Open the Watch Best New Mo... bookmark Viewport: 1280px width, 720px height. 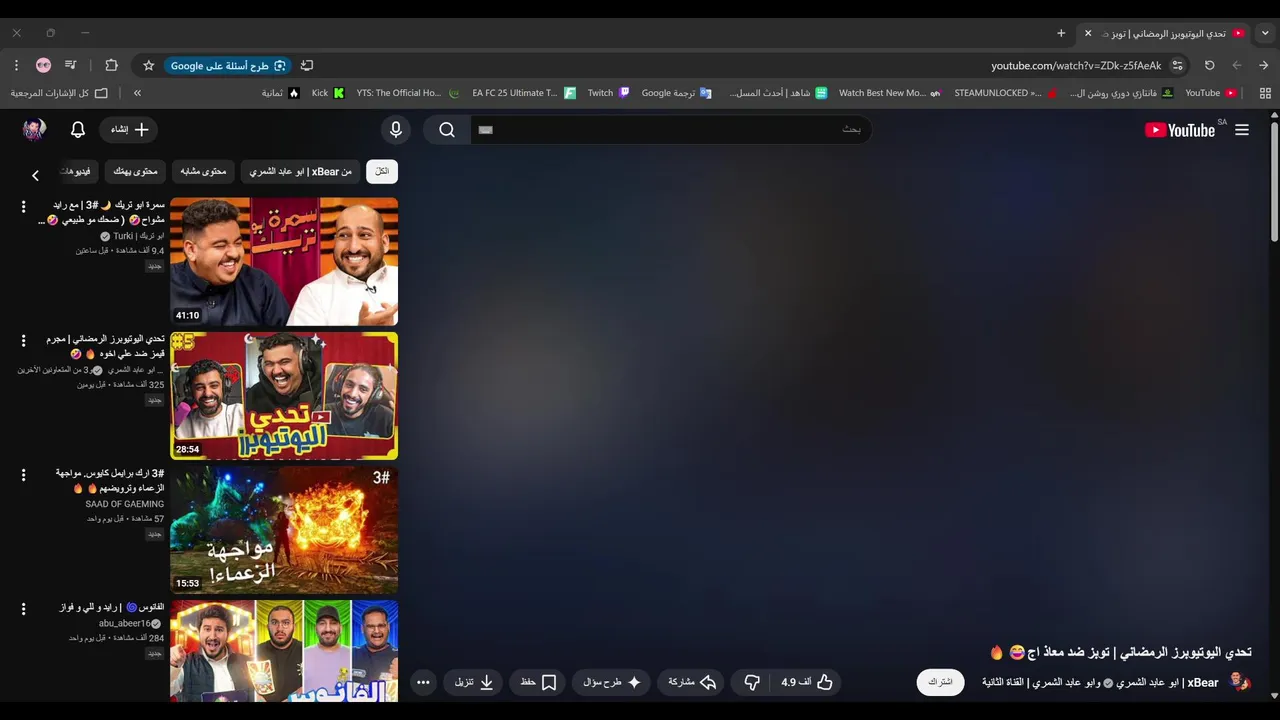point(890,93)
